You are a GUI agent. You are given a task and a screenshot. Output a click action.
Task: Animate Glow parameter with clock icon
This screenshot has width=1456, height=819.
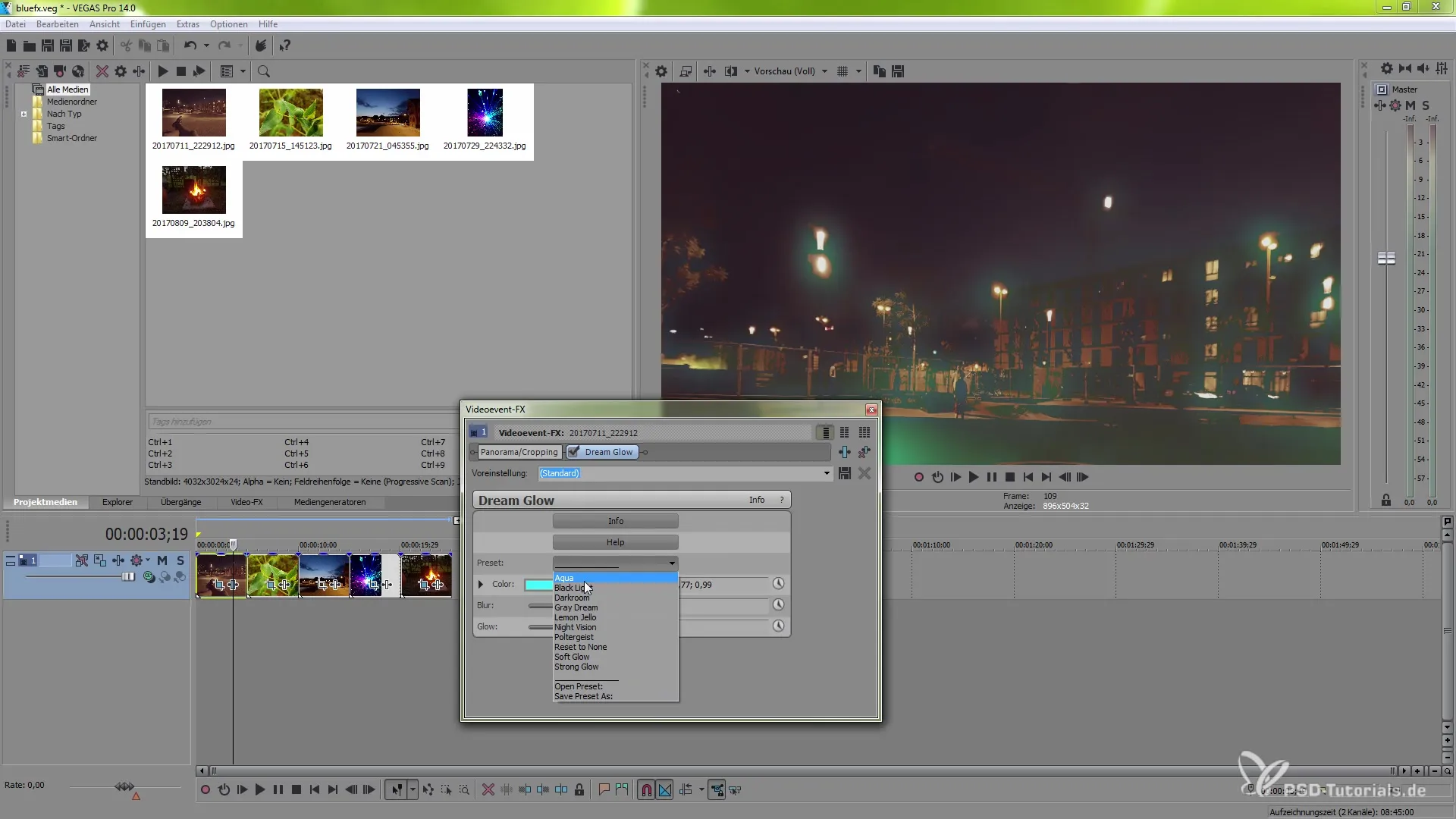click(x=778, y=626)
